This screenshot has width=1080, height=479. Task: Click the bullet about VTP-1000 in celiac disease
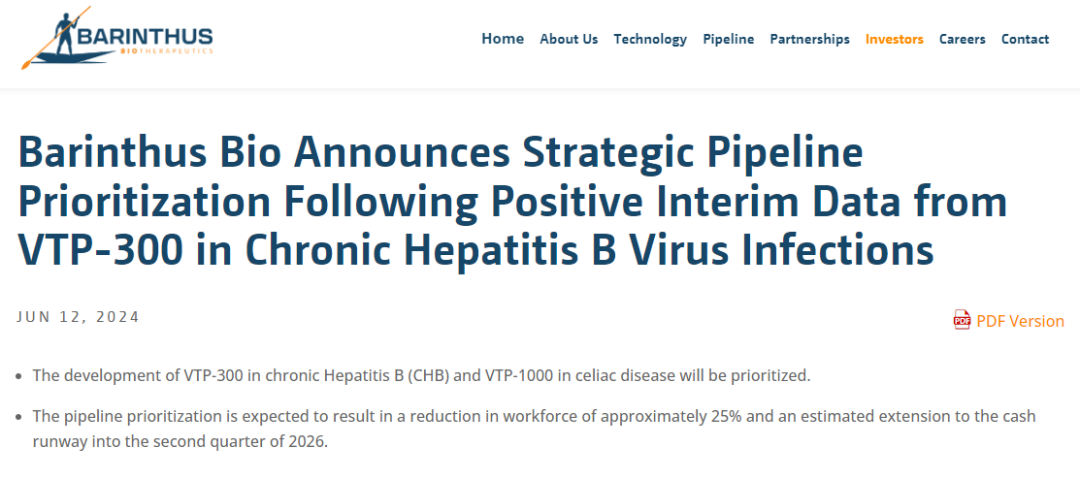421,376
